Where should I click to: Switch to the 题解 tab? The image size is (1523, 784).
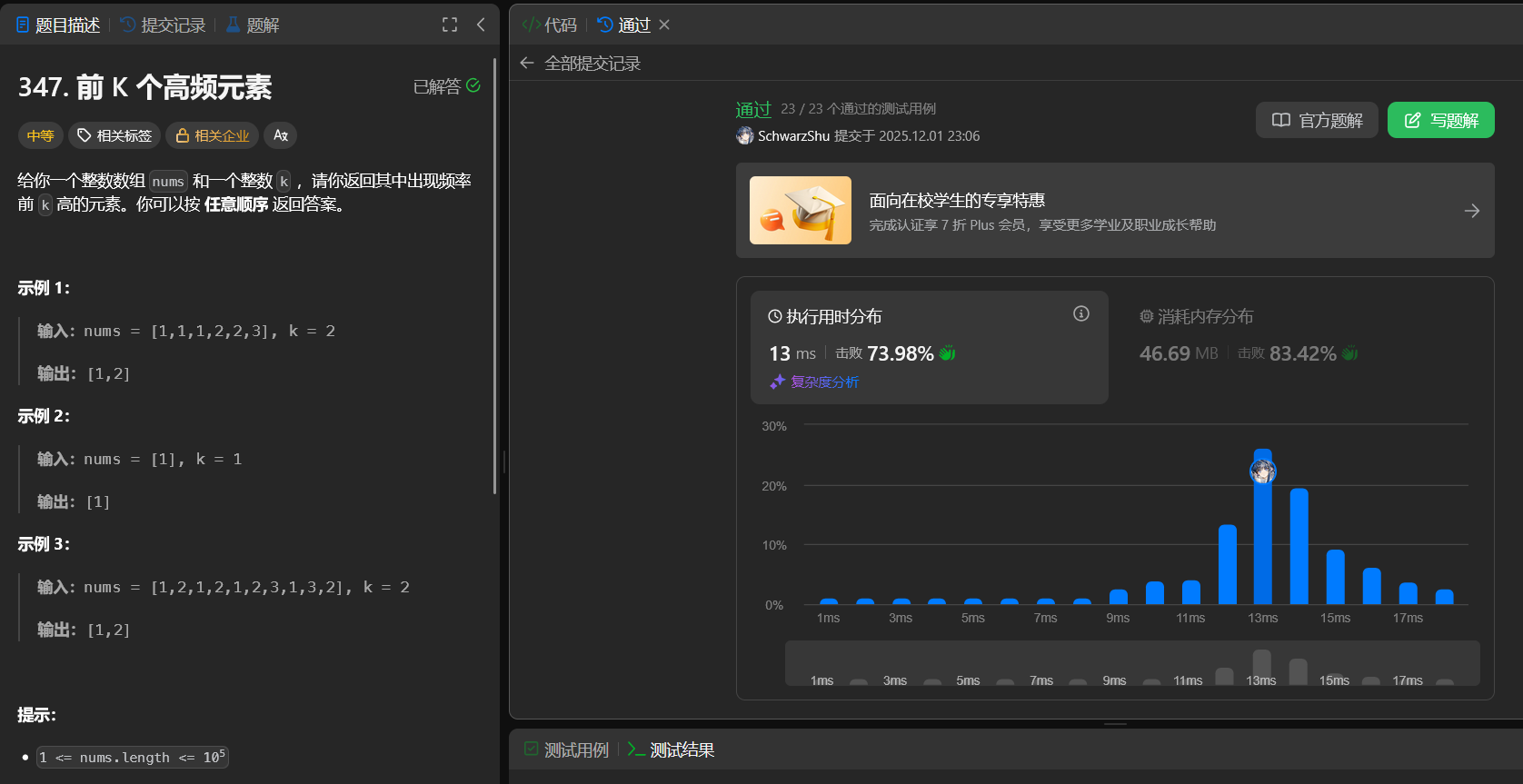253,25
